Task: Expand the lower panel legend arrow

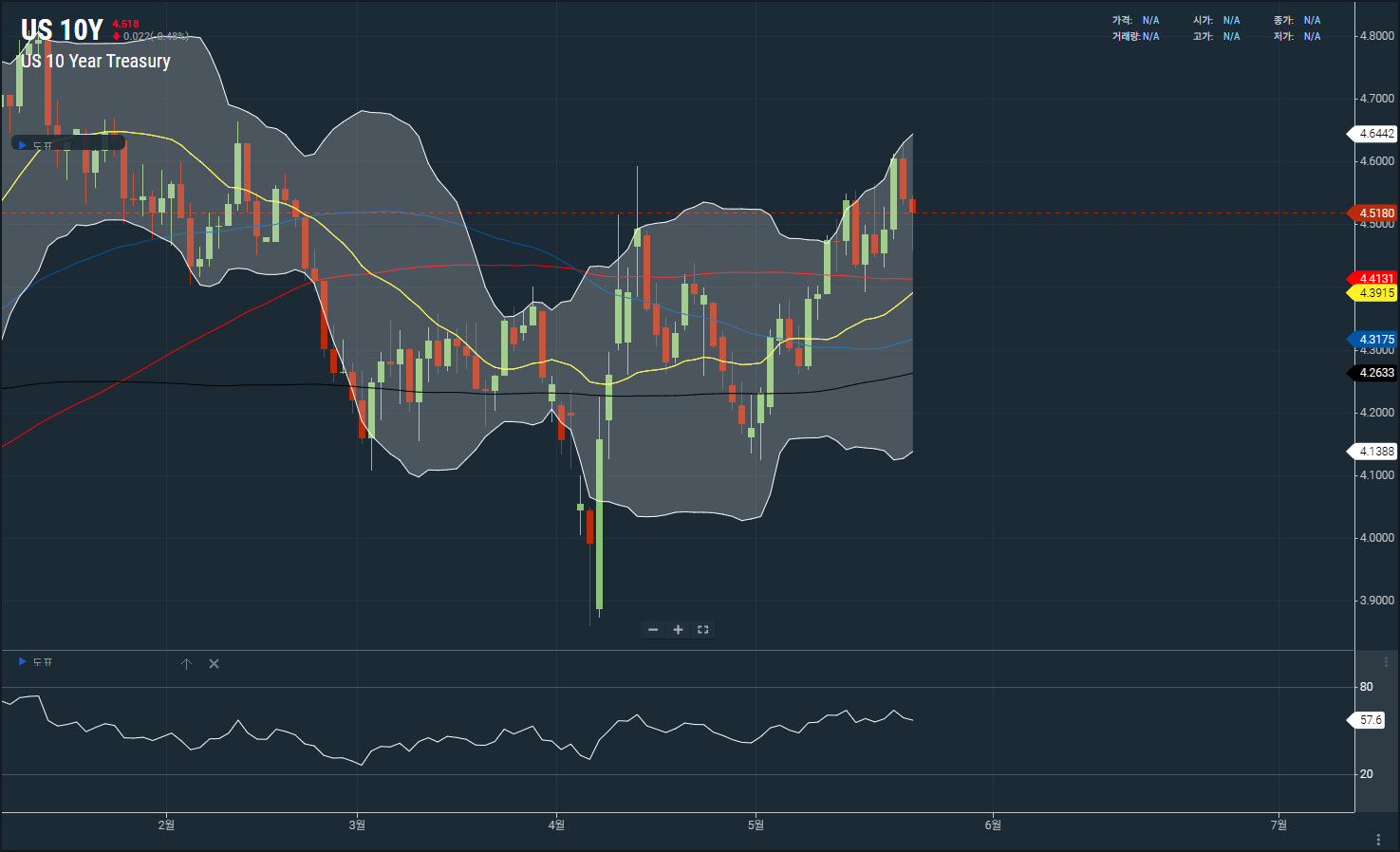Action: click(x=23, y=661)
